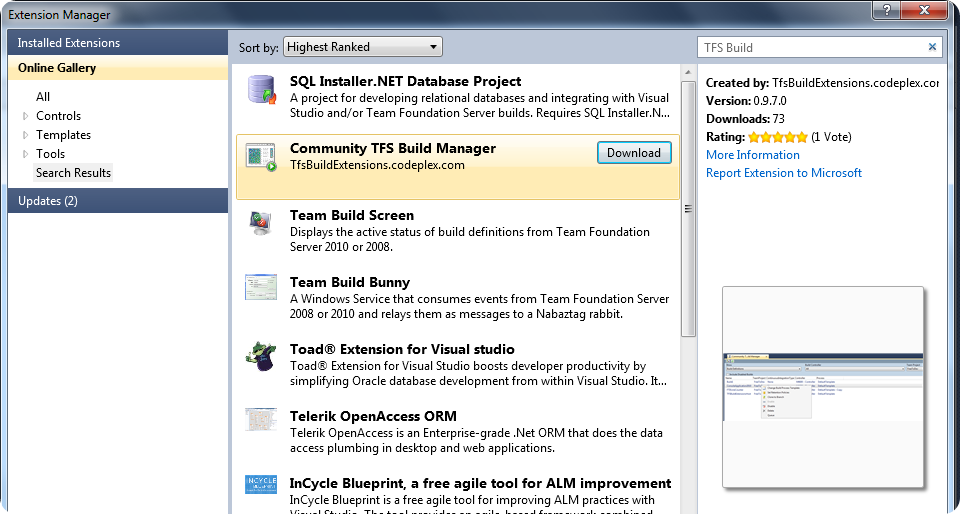Click the Created by author text
Image resolution: width=960 pixels, height=514 pixels.
822,83
